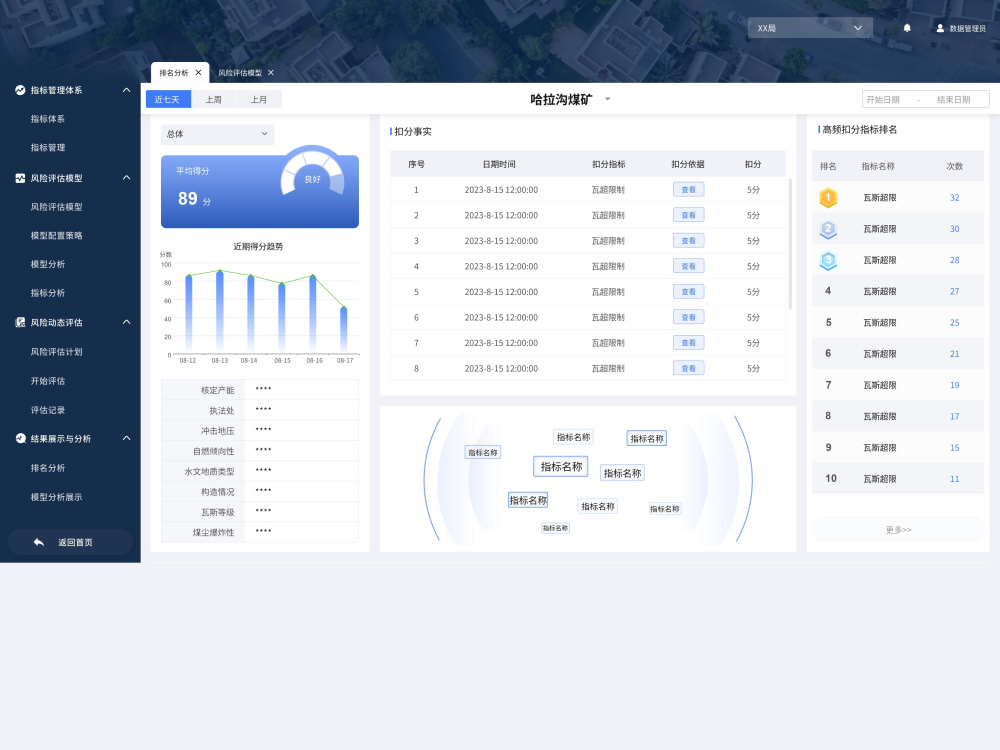
Task: Click the 核定产能 row label
Action: pos(217,390)
